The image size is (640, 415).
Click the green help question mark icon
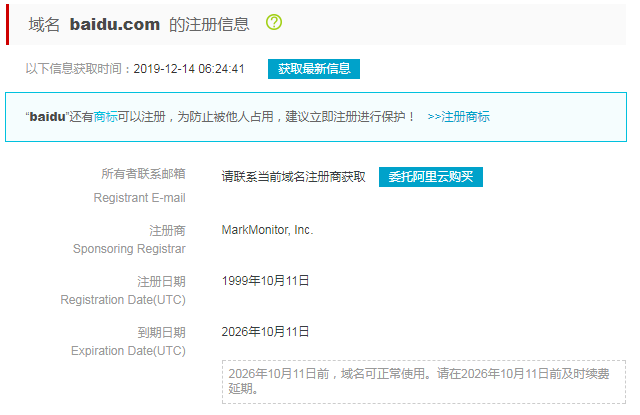pyautogui.click(x=274, y=22)
